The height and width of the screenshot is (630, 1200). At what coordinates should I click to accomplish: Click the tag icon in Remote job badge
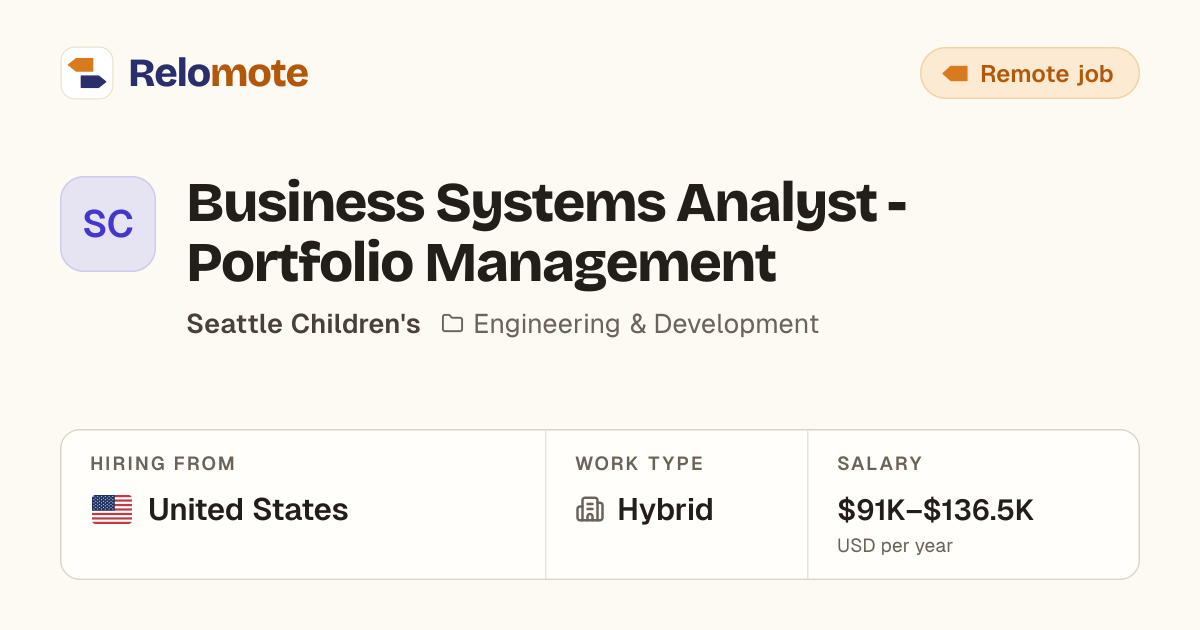955,73
